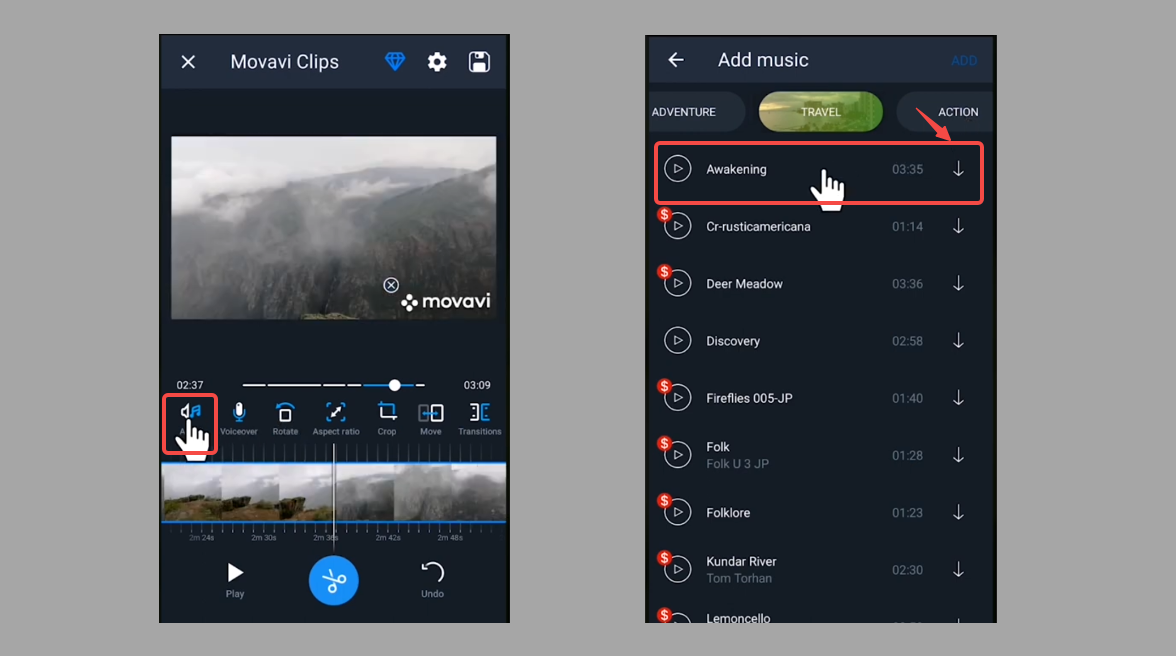This screenshot has height=656, width=1176.
Task: Select the Crop tool
Action: coord(387,418)
